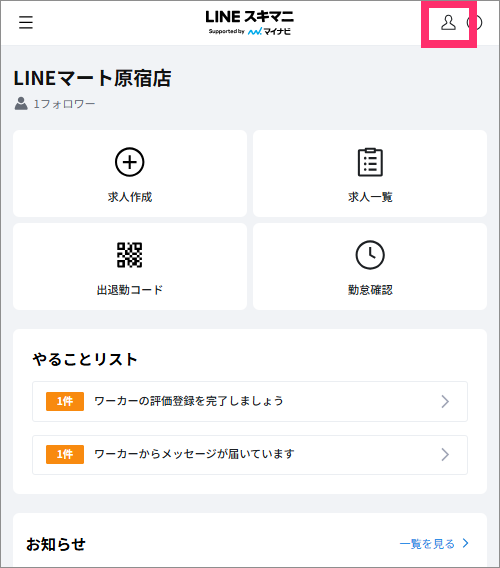Click the clipboard icon for 求人一覧
The image size is (500, 568).
pos(370,162)
